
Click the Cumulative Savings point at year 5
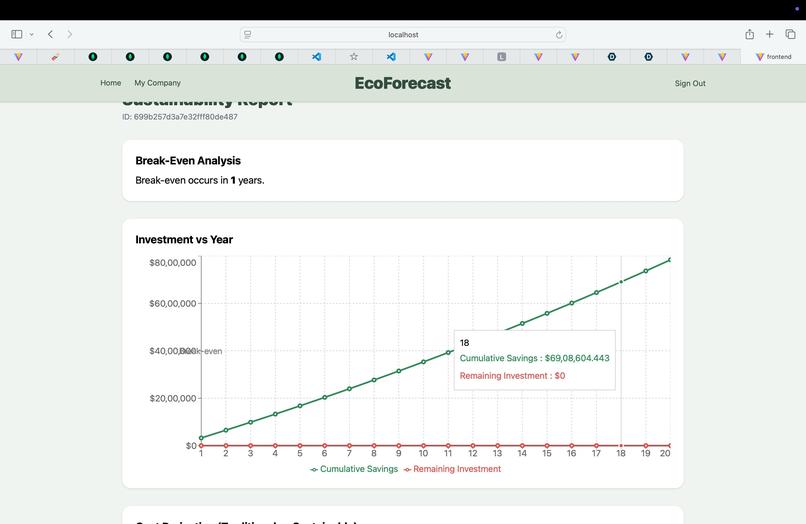(x=300, y=406)
